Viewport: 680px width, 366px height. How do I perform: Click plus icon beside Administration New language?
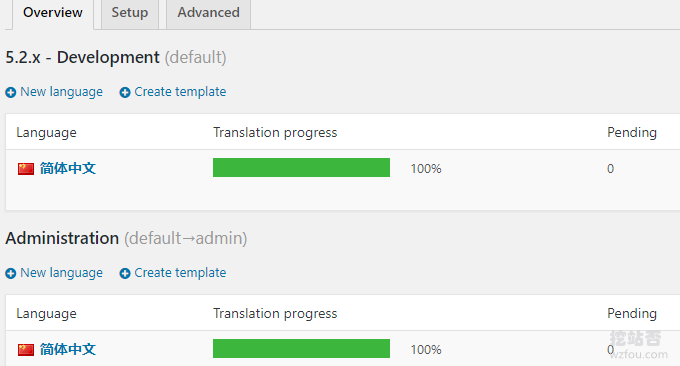click(x=11, y=273)
